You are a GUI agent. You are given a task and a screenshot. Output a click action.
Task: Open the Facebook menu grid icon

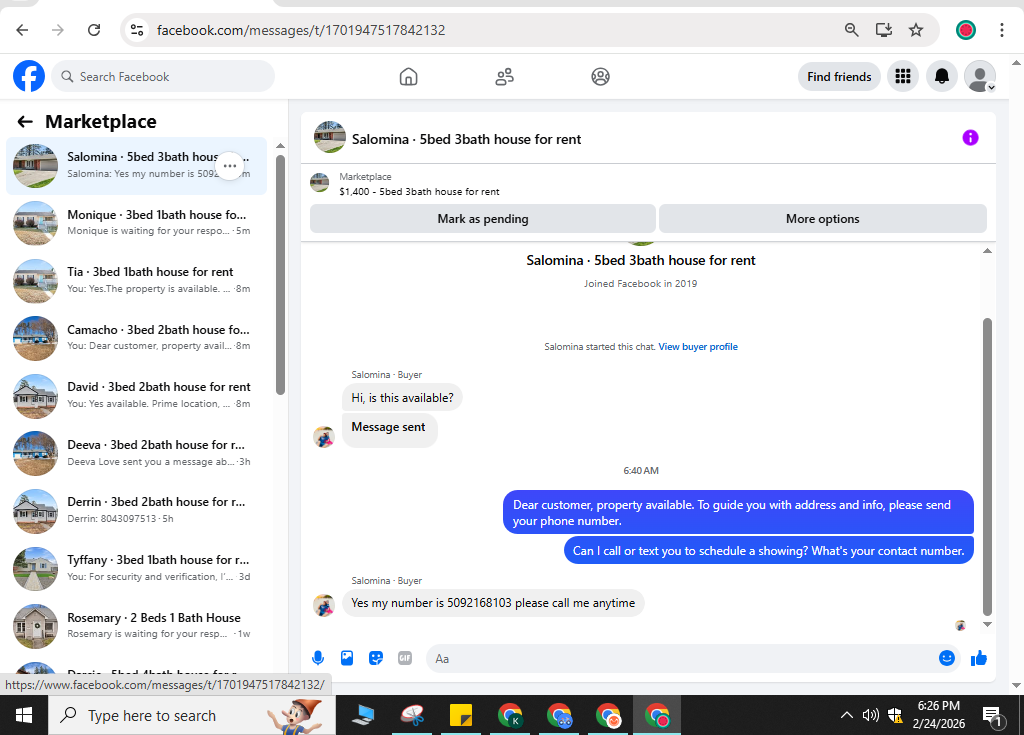(903, 76)
